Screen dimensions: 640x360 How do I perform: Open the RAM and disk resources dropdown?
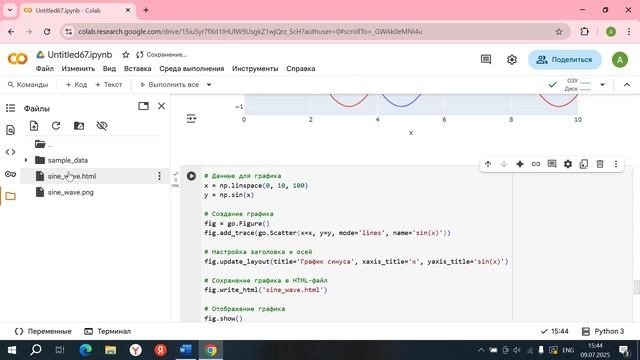click(602, 85)
